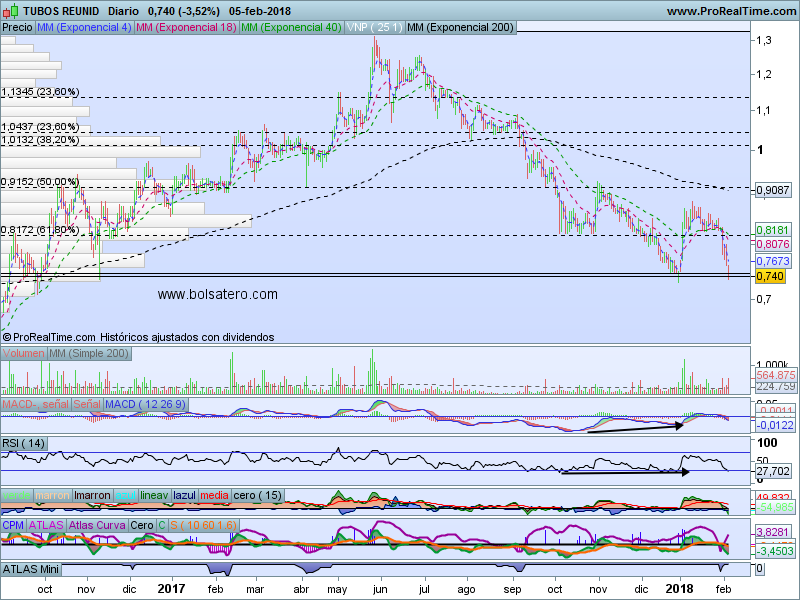800x600 pixels.
Task: Select the Precio label on the price chart
Action: (17, 28)
